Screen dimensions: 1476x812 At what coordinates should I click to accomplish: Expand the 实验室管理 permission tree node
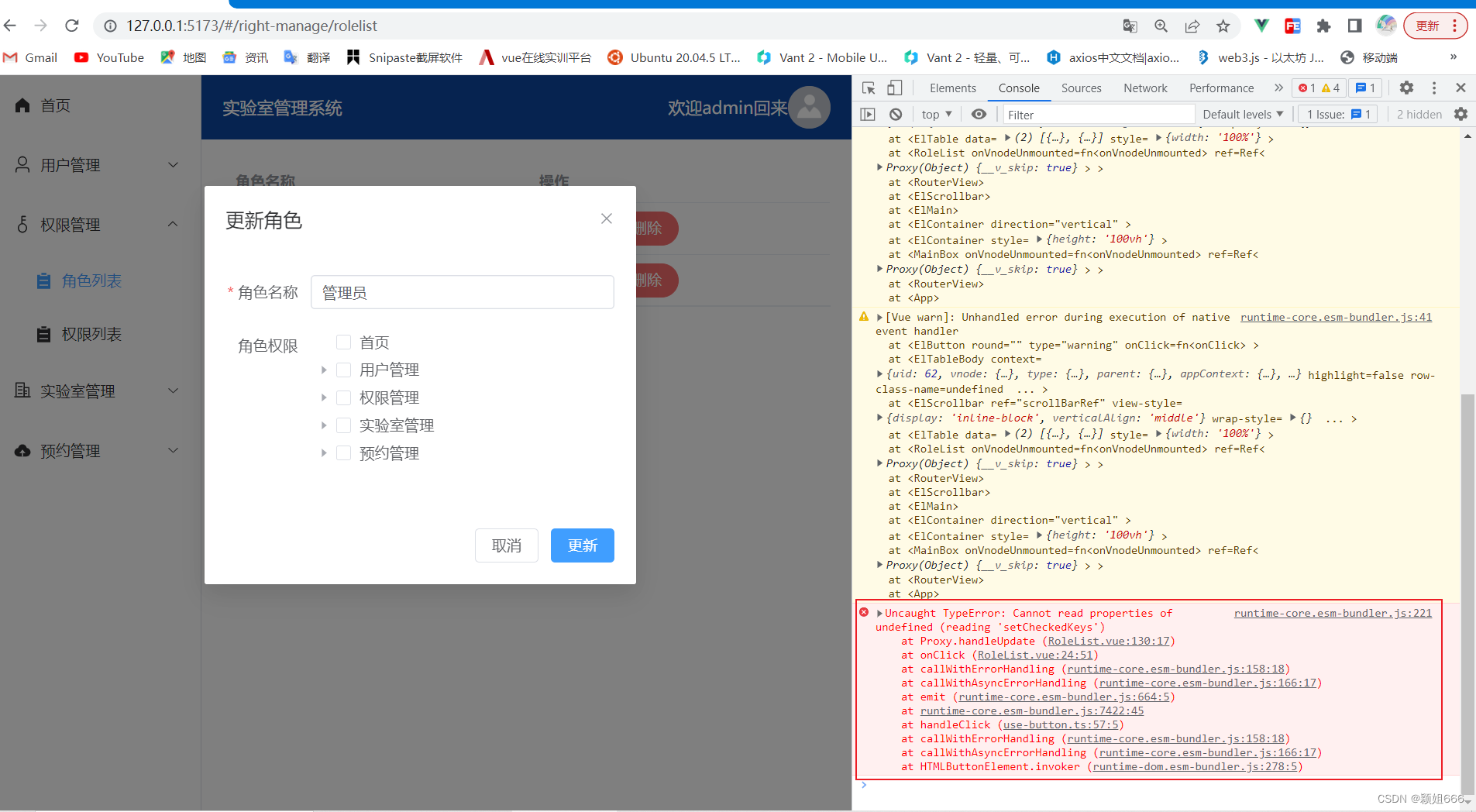pyautogui.click(x=324, y=425)
